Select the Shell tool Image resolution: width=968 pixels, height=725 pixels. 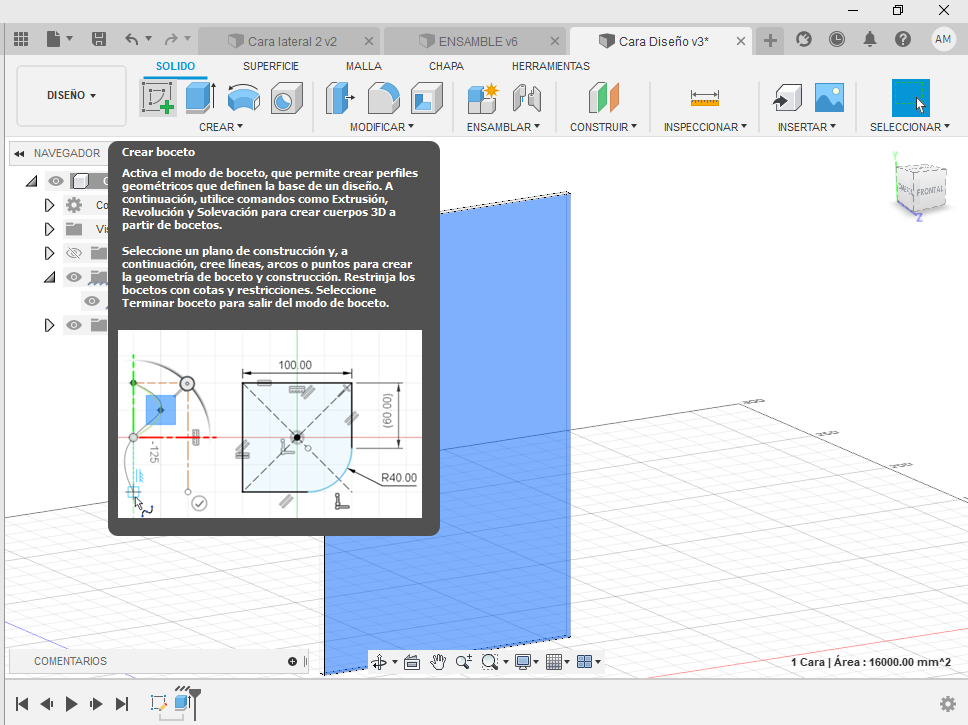[427, 98]
